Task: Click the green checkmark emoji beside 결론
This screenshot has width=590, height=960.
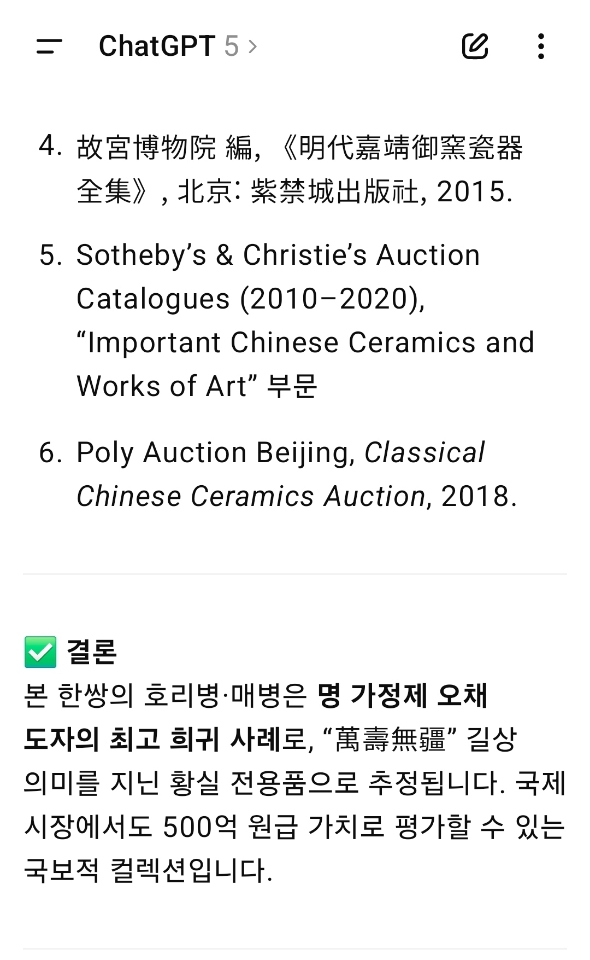Action: coord(40,651)
